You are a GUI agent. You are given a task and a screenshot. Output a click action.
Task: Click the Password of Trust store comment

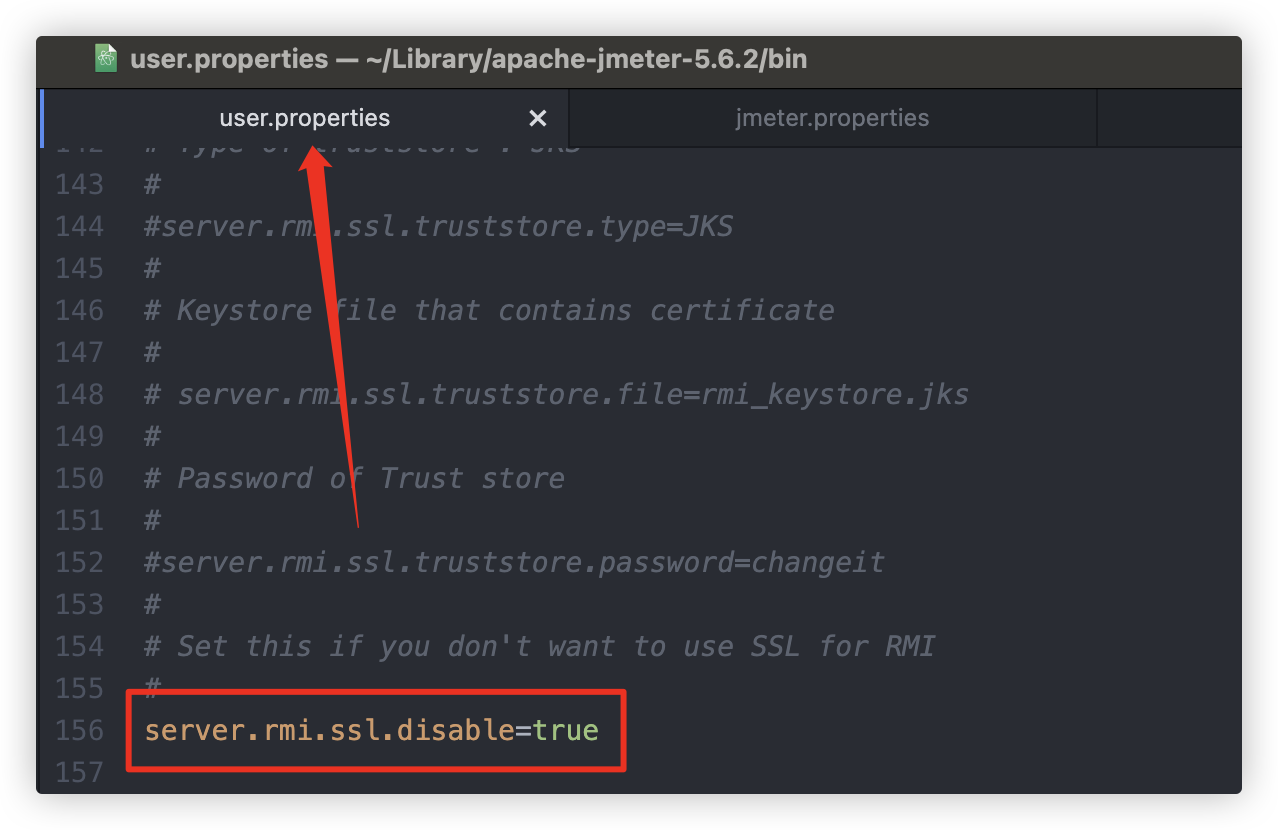(353, 478)
